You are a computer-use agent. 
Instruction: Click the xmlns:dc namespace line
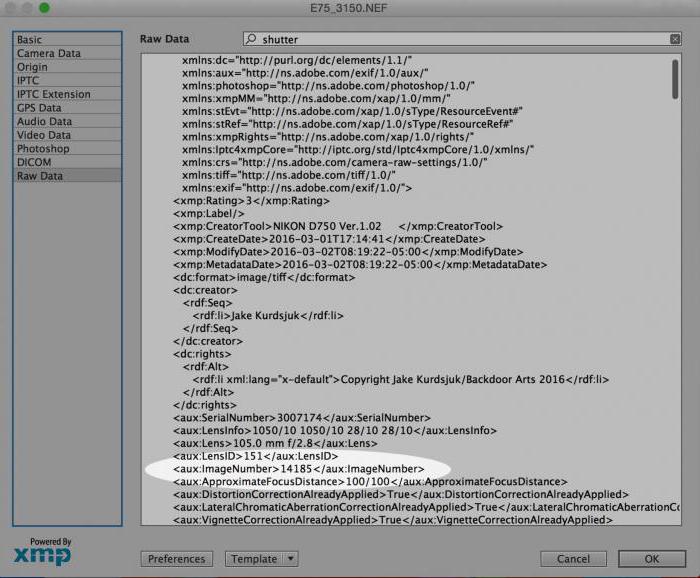pyautogui.click(x=296, y=60)
